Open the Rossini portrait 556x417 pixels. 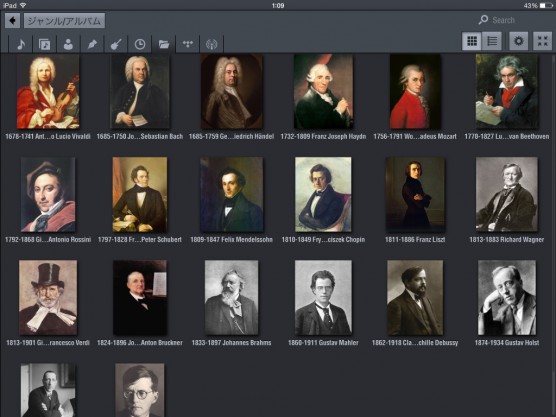[x=48, y=194]
